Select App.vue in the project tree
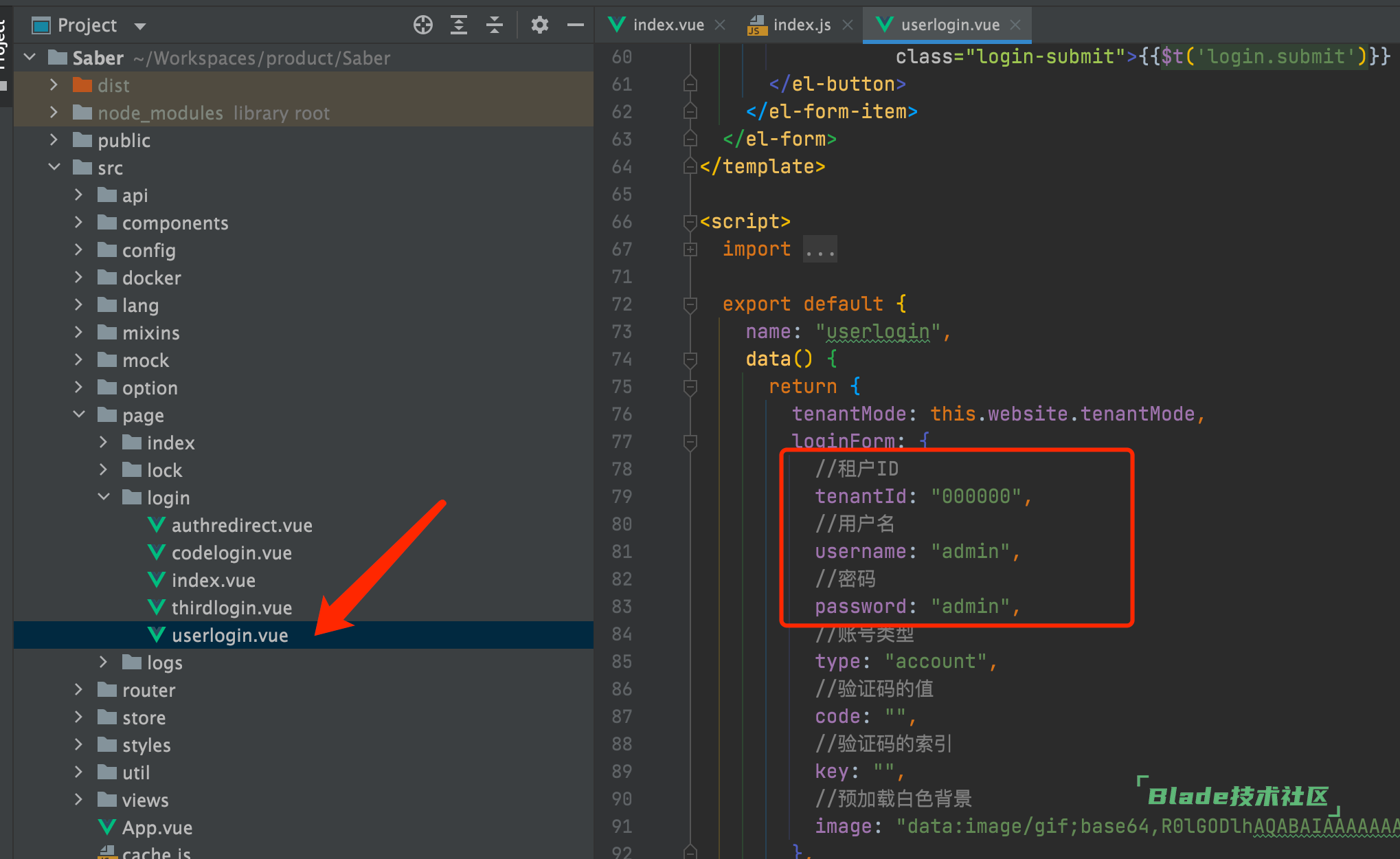The image size is (1400, 859). (157, 828)
